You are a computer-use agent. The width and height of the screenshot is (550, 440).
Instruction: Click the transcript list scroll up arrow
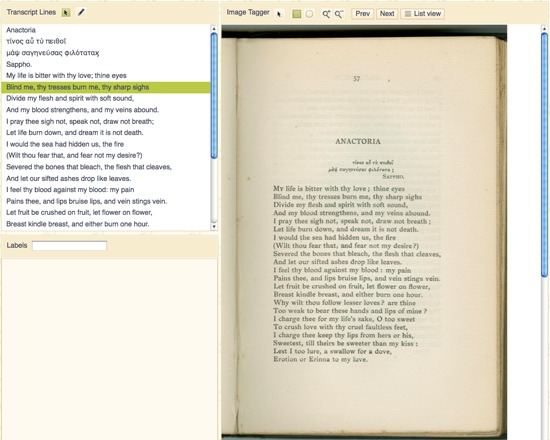pyautogui.click(x=214, y=28)
